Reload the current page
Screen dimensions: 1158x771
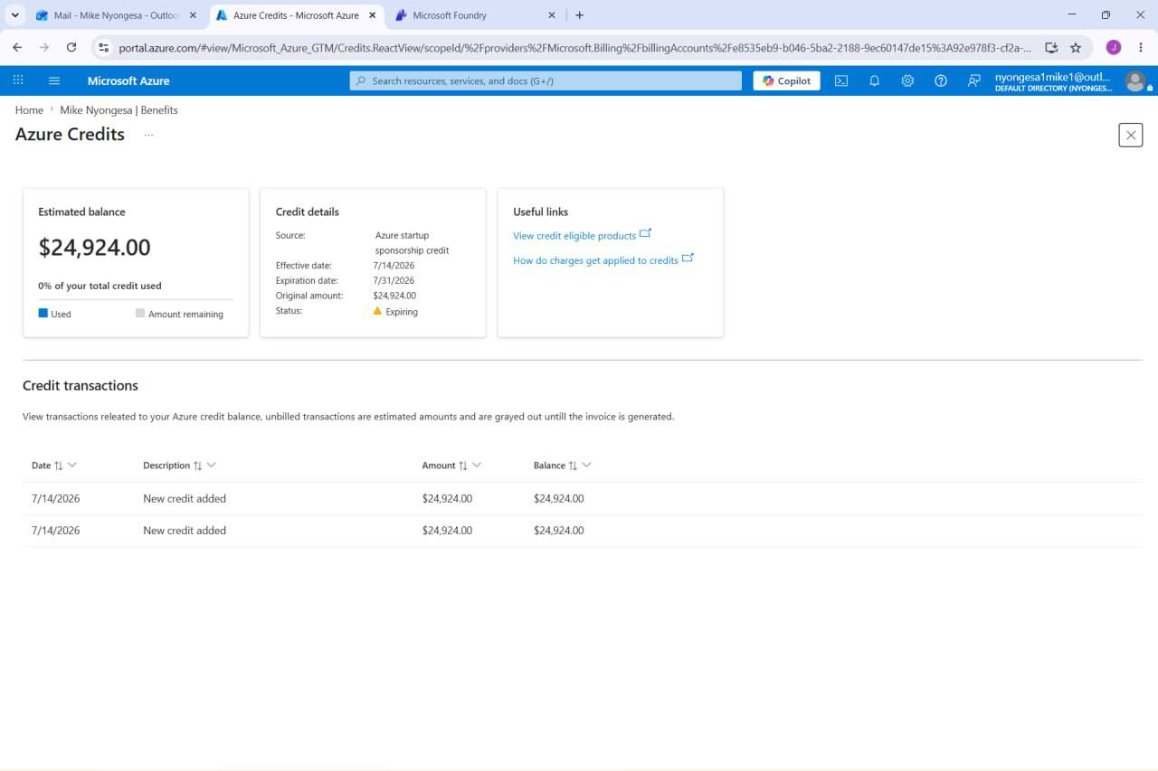click(x=71, y=47)
